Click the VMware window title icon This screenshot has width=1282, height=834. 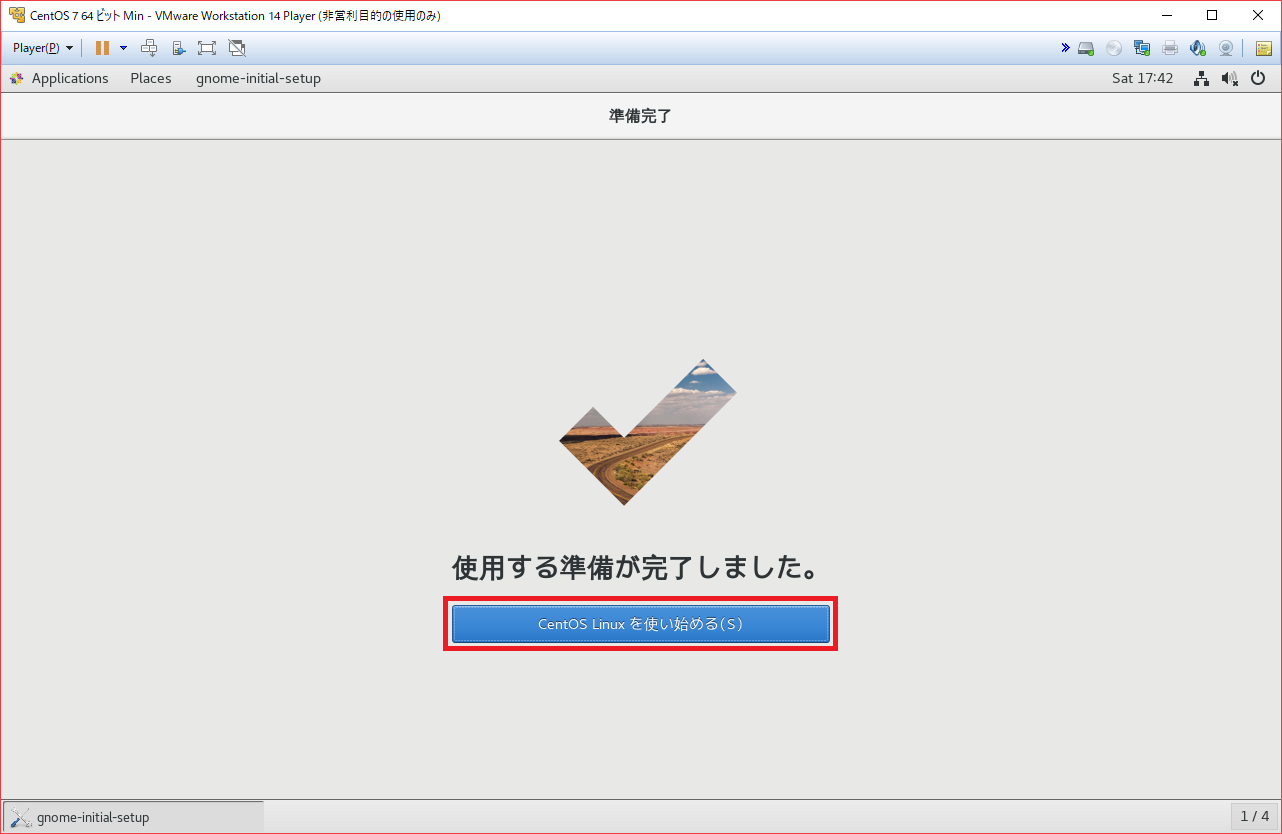[17, 15]
